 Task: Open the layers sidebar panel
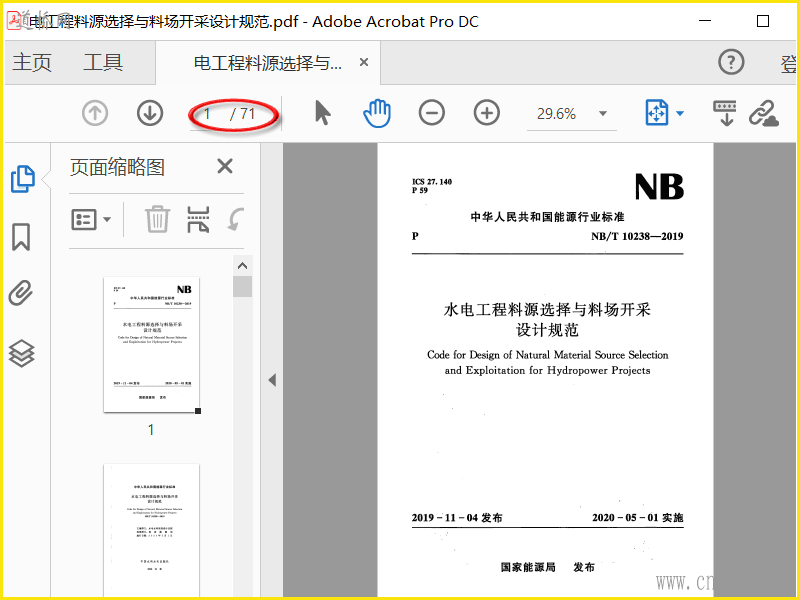pyautogui.click(x=21, y=353)
